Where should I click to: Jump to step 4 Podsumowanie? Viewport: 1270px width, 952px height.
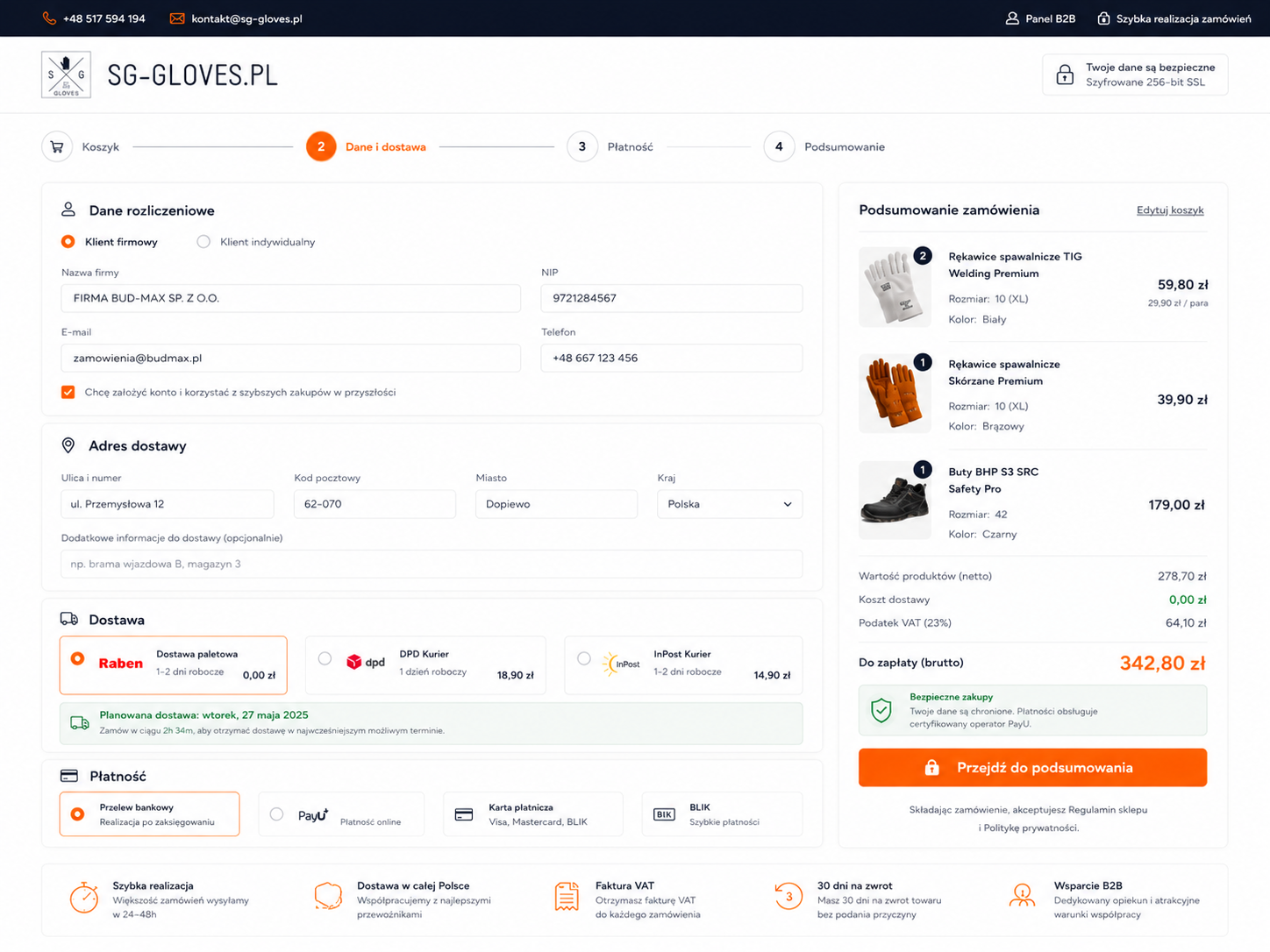coord(824,146)
